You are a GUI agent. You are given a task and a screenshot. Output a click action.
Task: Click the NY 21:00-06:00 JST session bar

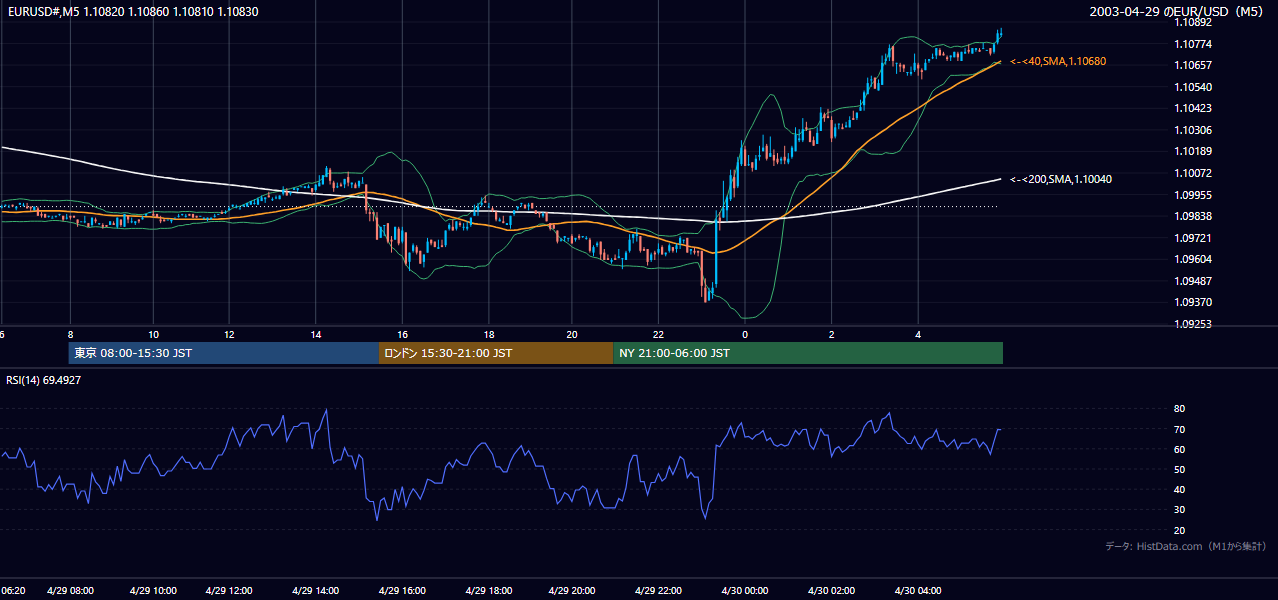pyautogui.click(x=808, y=353)
